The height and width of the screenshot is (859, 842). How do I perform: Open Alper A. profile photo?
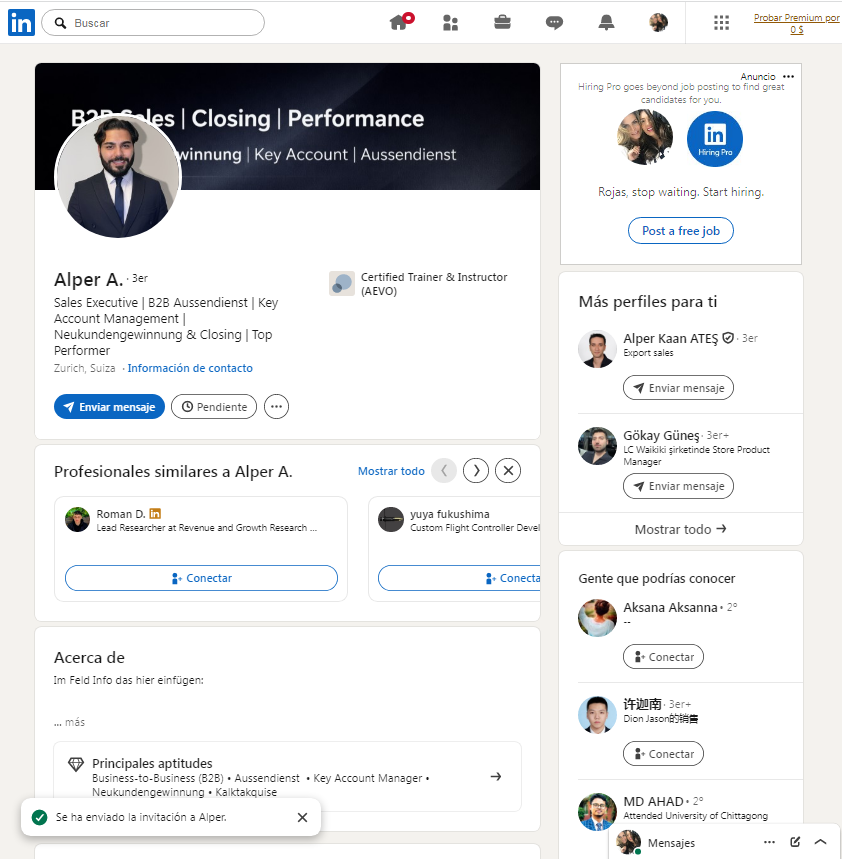118,176
